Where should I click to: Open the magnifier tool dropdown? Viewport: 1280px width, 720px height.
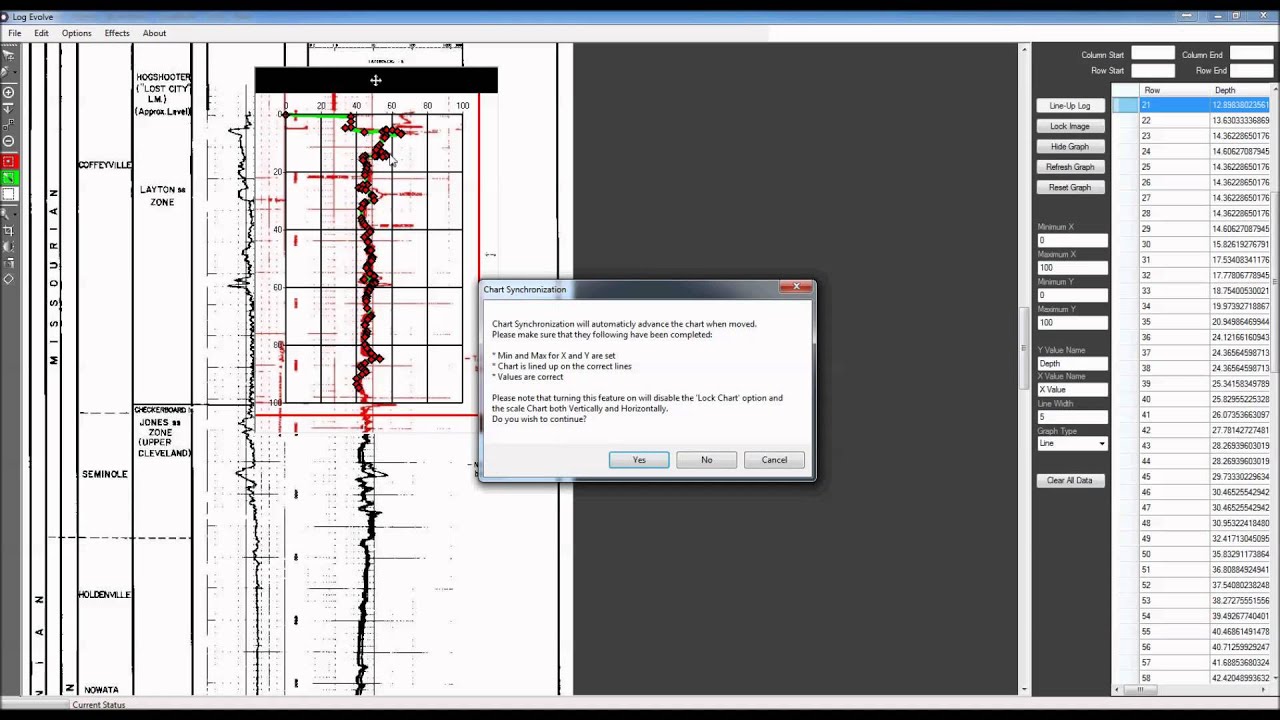point(9,214)
